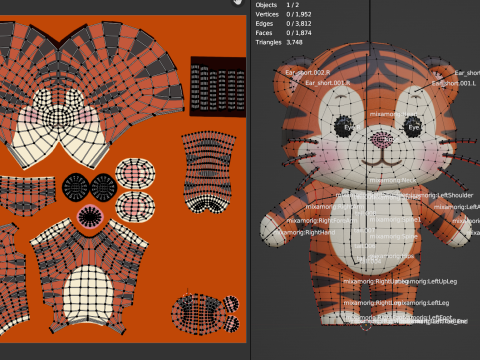The image size is (480, 360).
Task: Click the tiger's pink nose on the 3D model
Action: click(382, 139)
